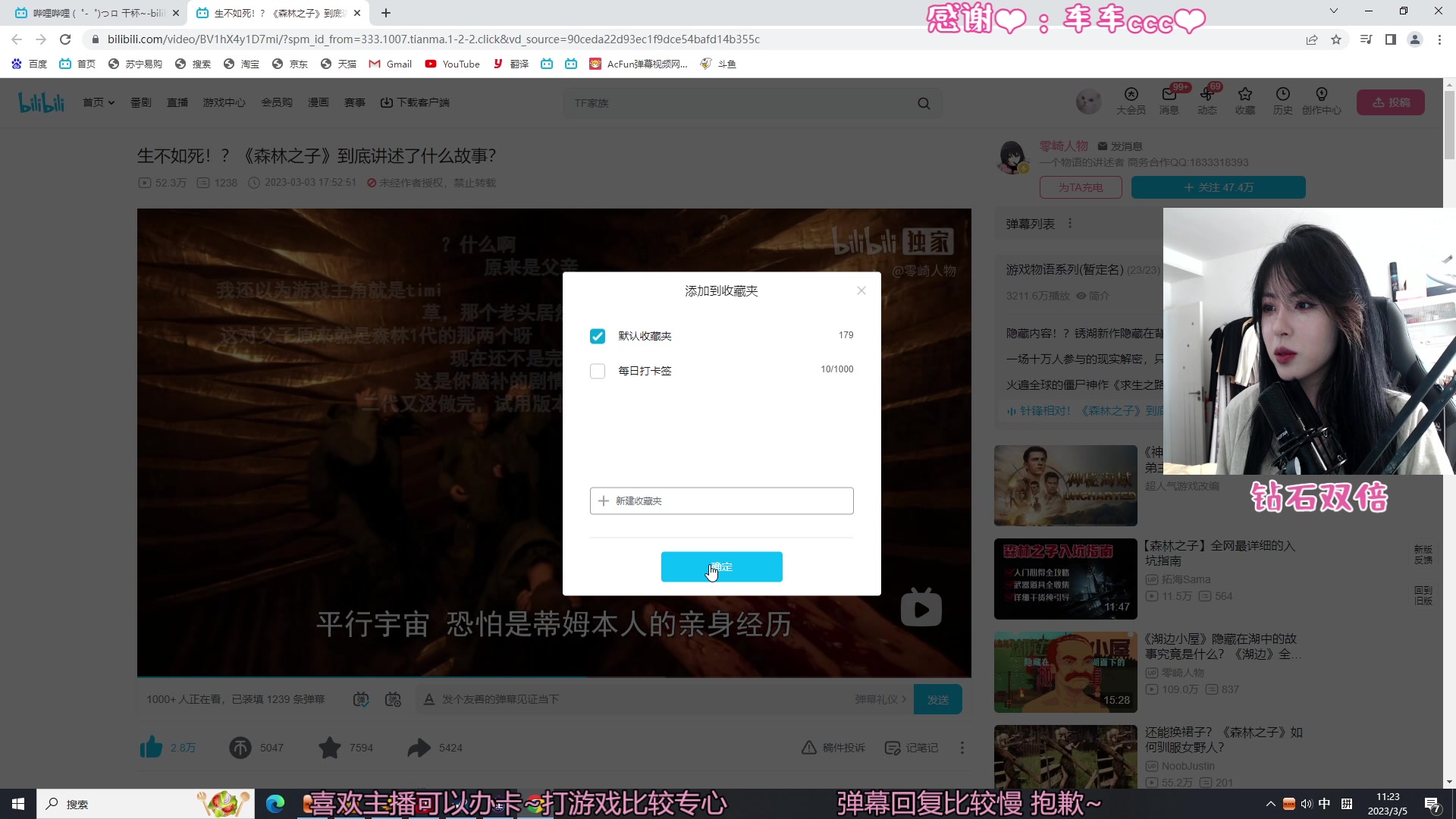
Task: Bookmark this page with star icon
Action: (x=1336, y=39)
